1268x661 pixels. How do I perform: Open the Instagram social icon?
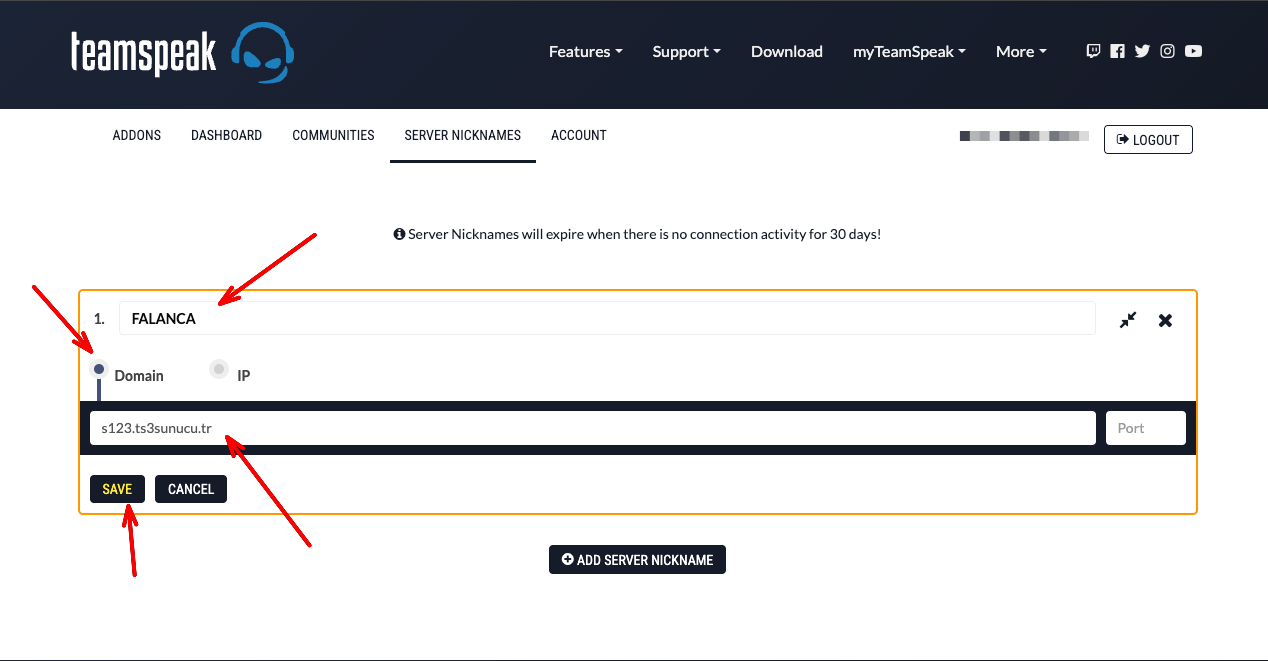[x=1167, y=51]
